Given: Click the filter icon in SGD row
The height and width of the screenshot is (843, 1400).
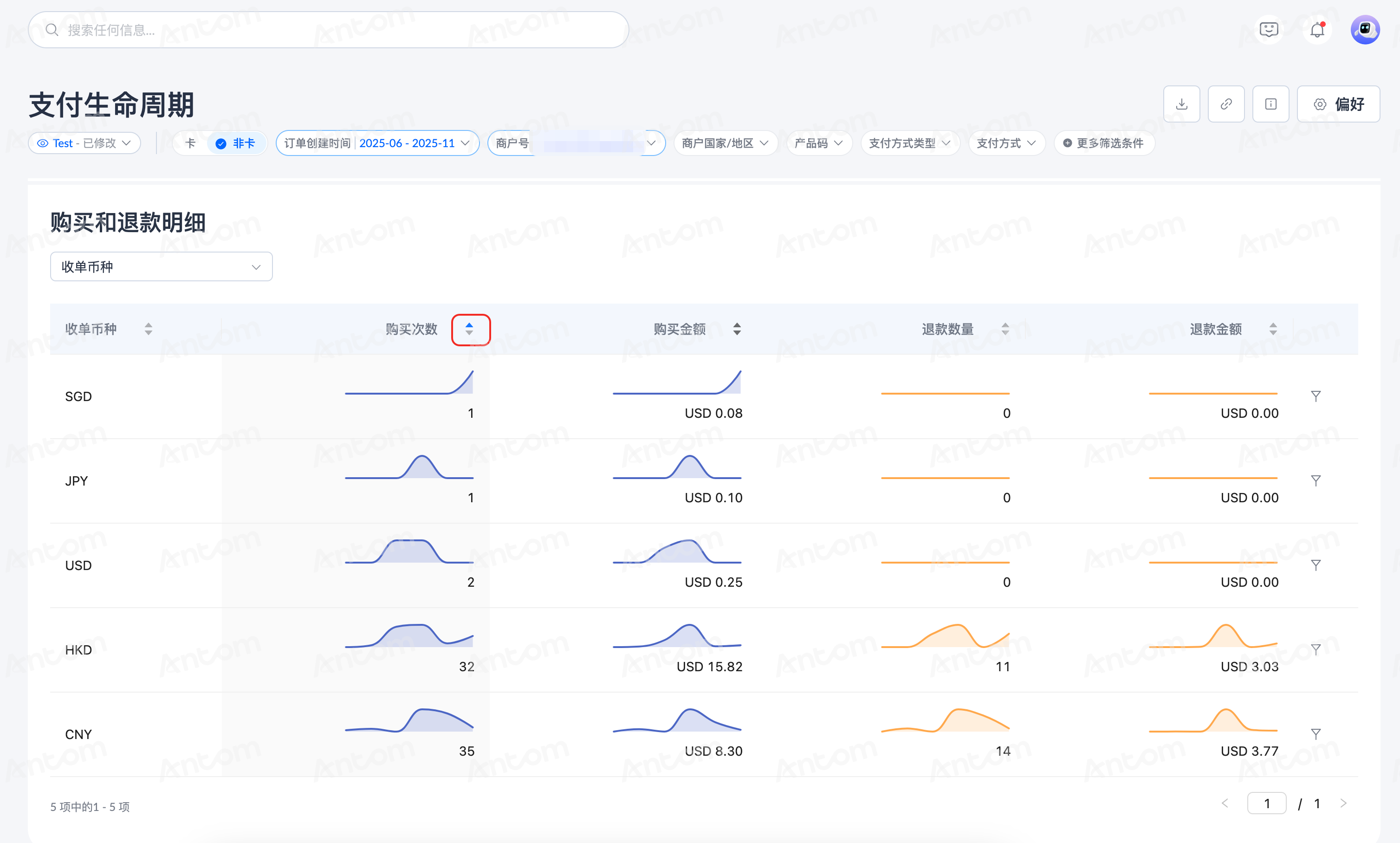Looking at the screenshot, I should pyautogui.click(x=1316, y=396).
